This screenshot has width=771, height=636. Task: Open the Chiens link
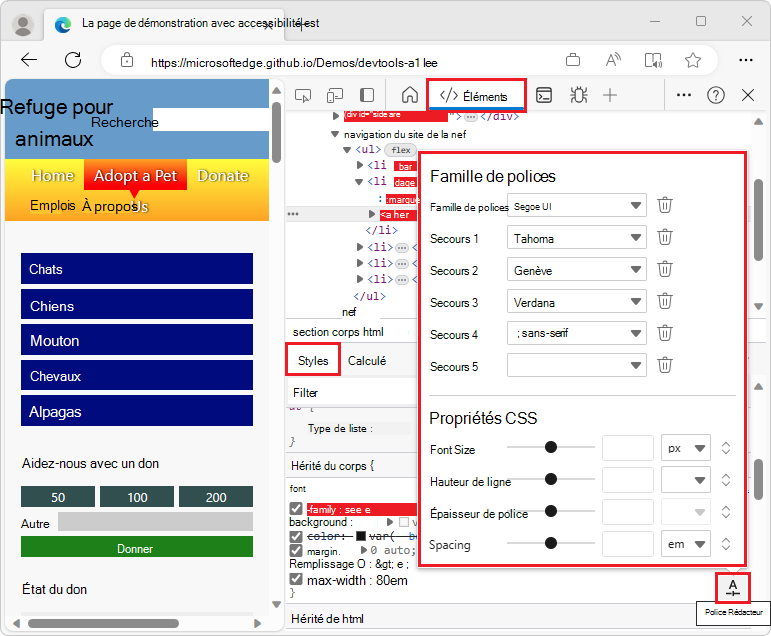[x=137, y=305]
